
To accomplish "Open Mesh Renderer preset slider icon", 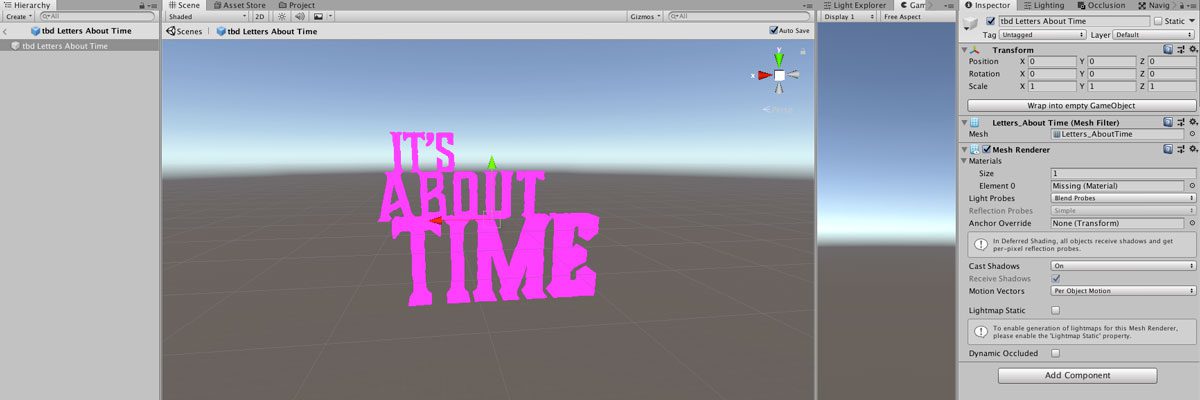I will click(1180, 149).
